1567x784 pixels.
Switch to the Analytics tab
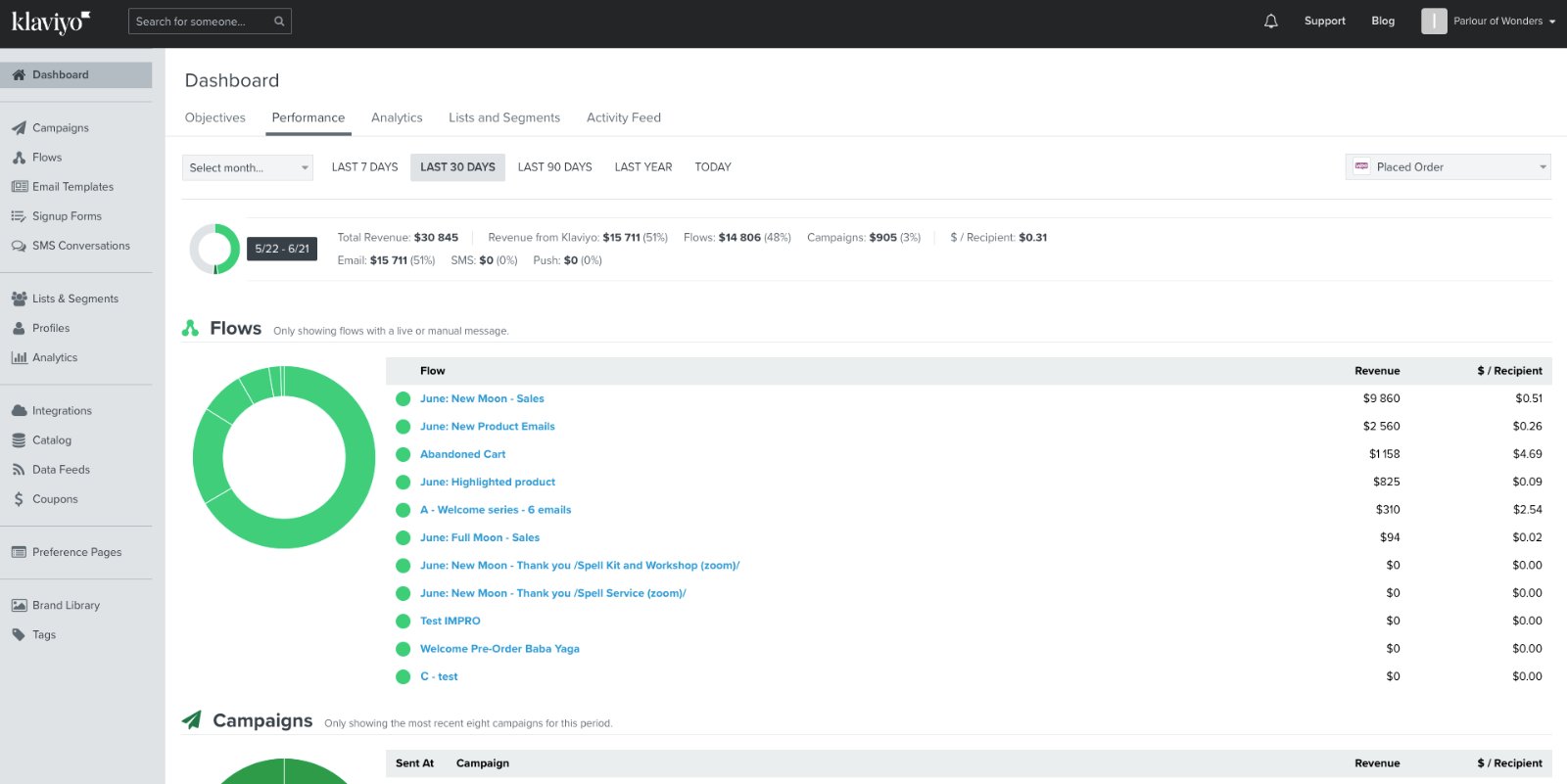click(397, 117)
